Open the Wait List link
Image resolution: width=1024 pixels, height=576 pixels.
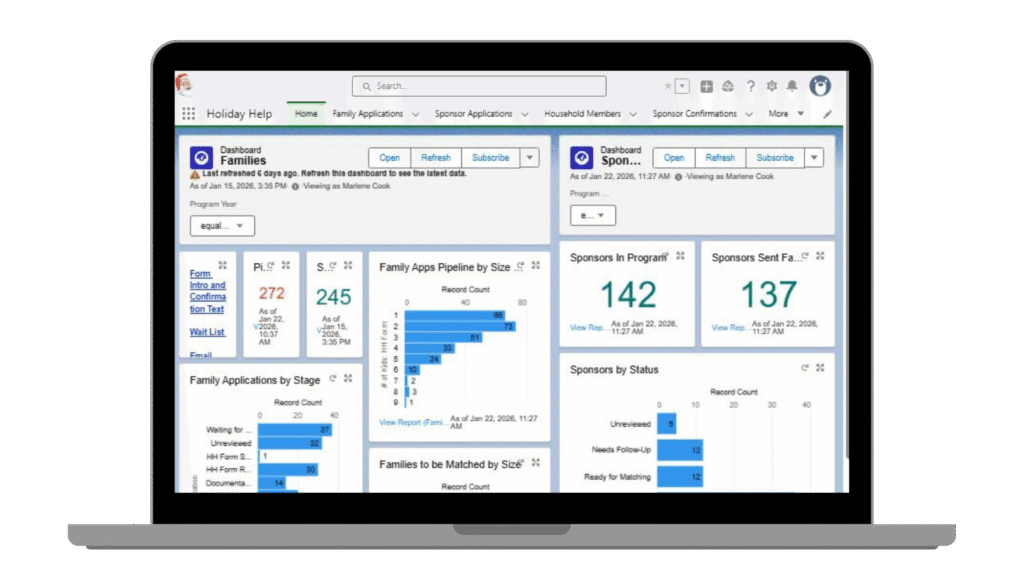click(x=206, y=331)
